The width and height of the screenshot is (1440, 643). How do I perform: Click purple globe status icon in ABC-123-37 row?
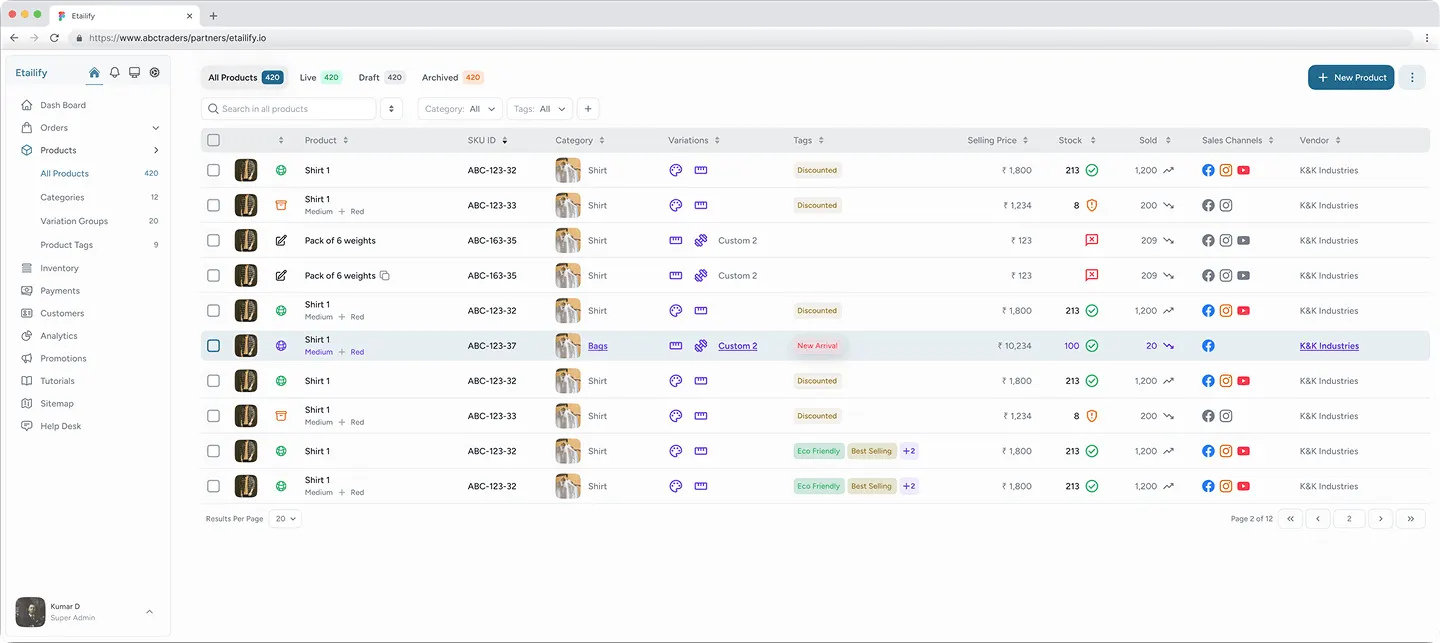[x=281, y=346]
